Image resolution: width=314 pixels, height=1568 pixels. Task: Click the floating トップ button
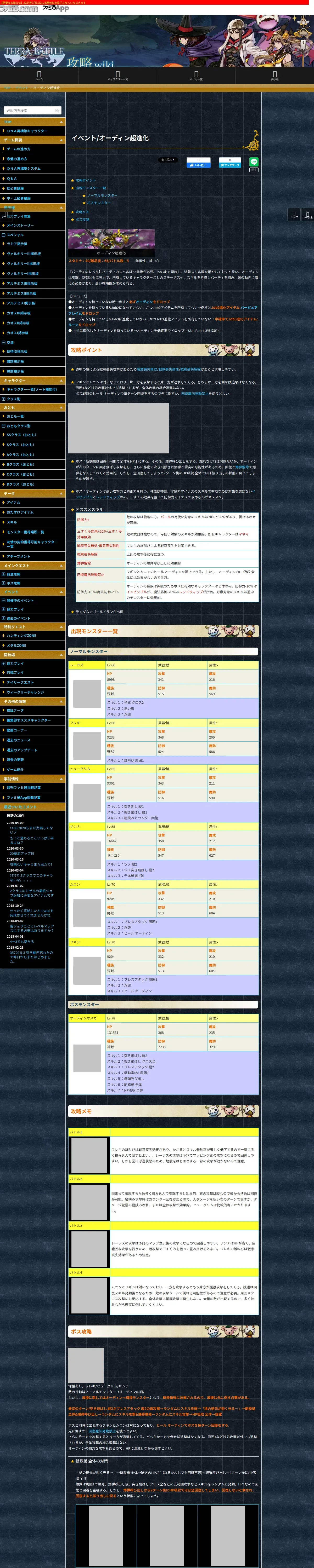294,214
